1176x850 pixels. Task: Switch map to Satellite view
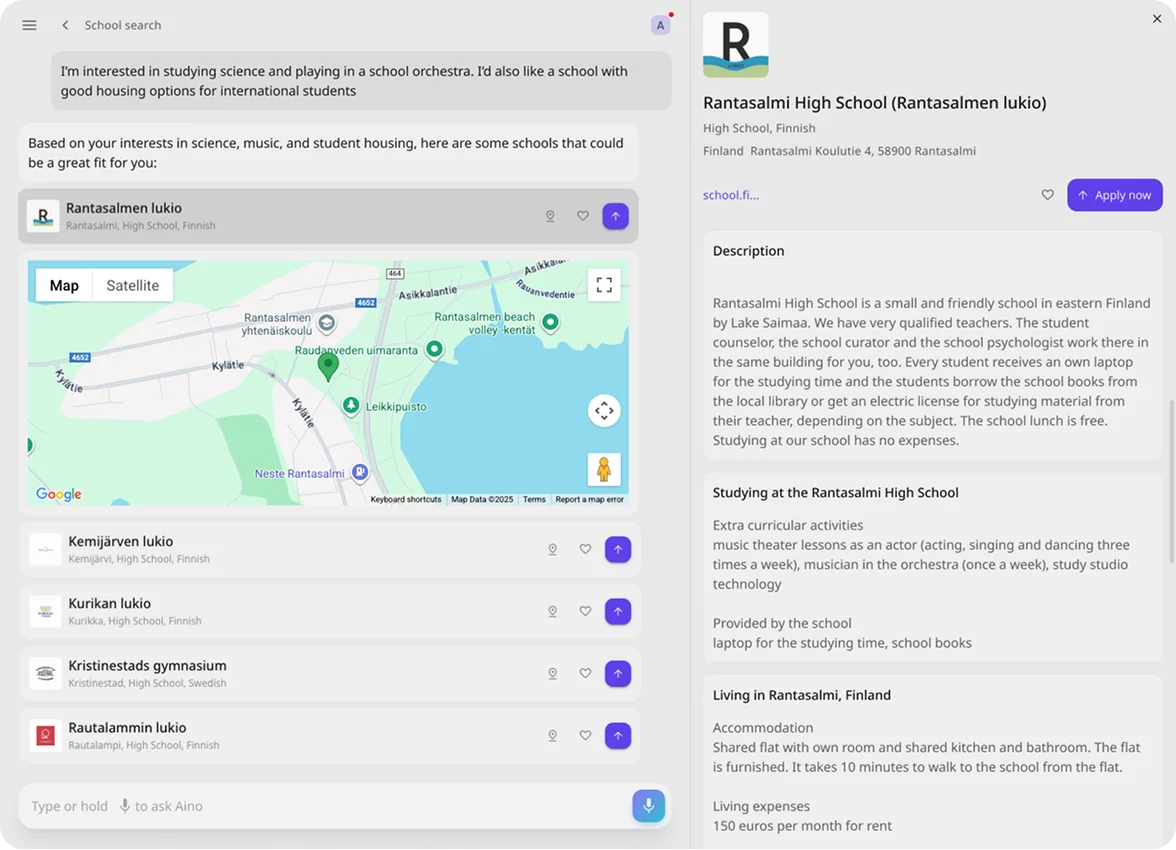[x=132, y=285]
